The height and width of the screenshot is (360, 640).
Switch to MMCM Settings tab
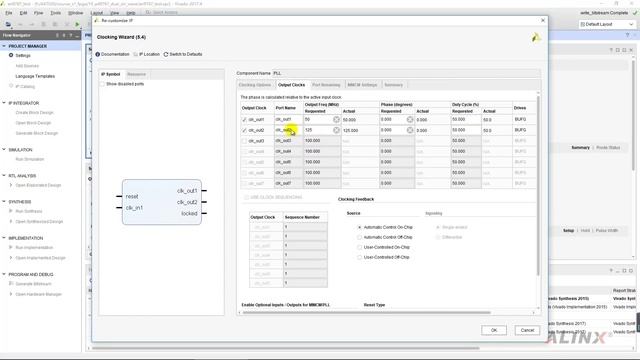[x=362, y=85]
